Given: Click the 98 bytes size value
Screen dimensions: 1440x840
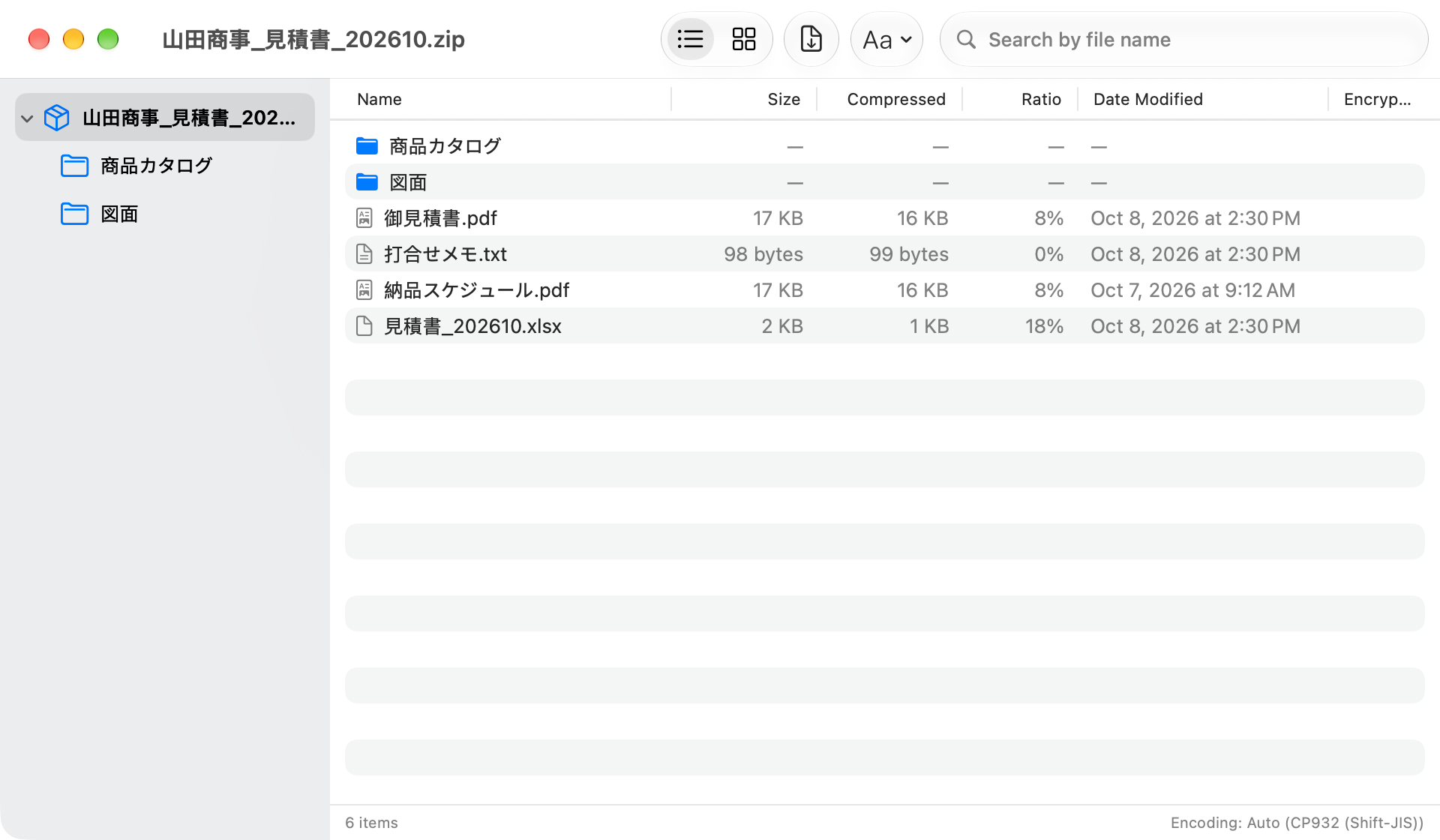Looking at the screenshot, I should click(763, 254).
